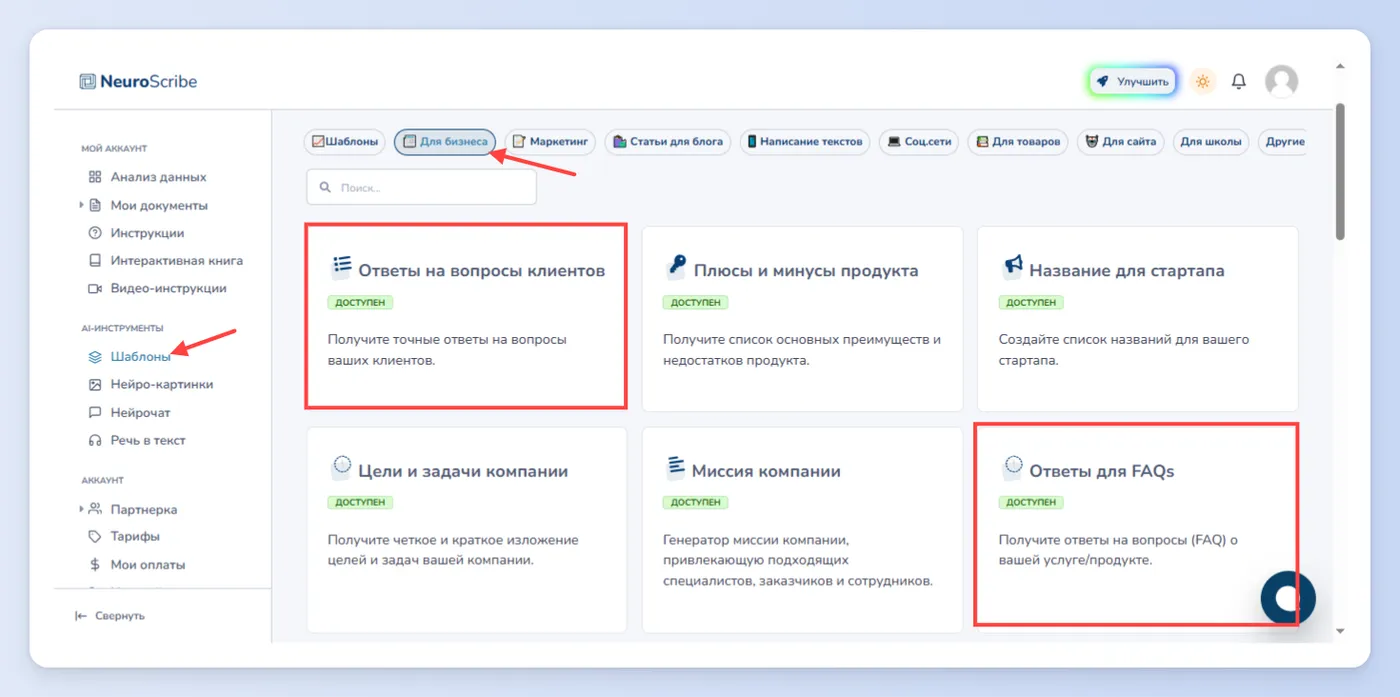1400x697 pixels.
Task: Select the Шаблоны category chip
Action: 345,142
